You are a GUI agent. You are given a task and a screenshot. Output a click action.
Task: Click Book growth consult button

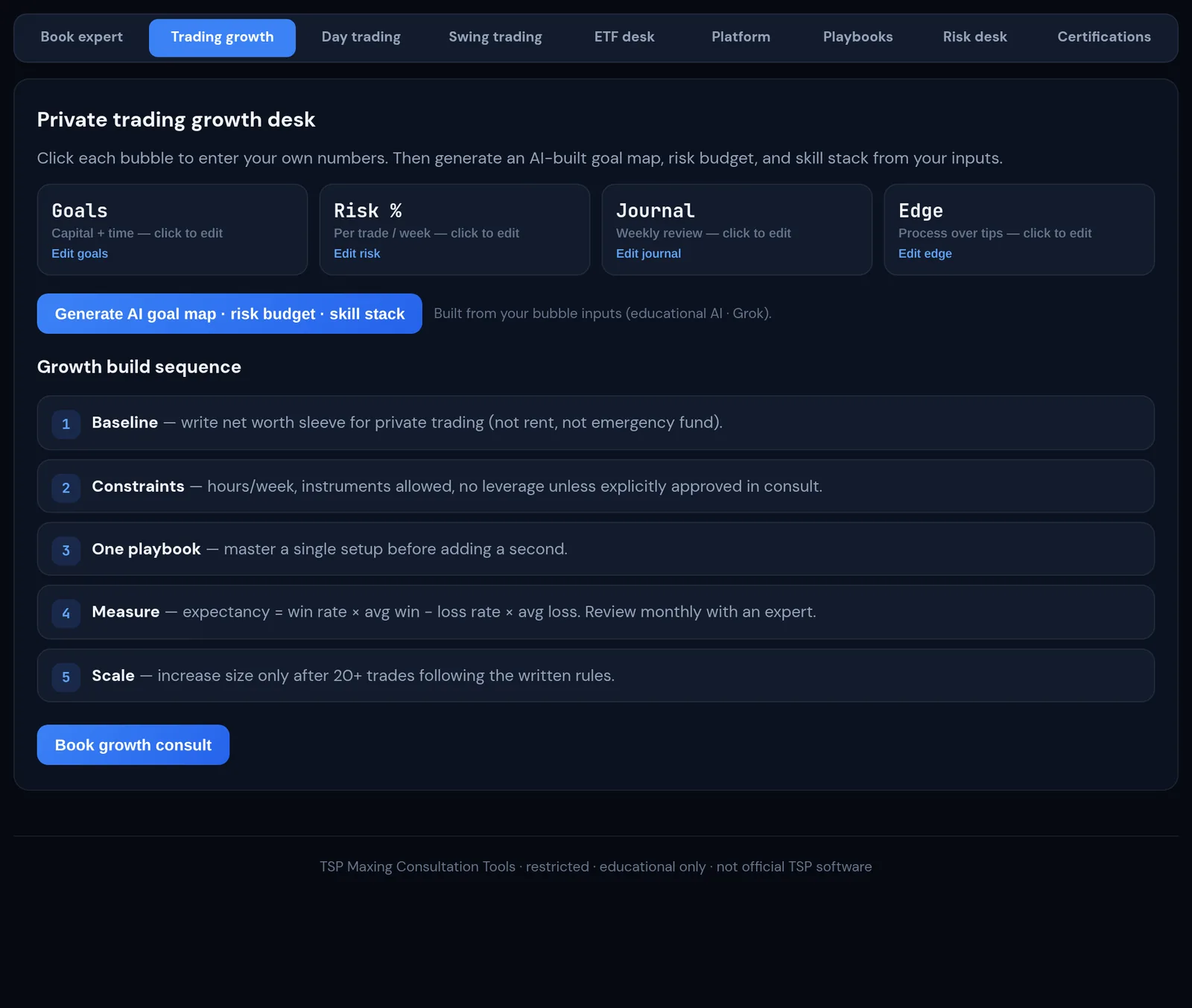click(133, 745)
